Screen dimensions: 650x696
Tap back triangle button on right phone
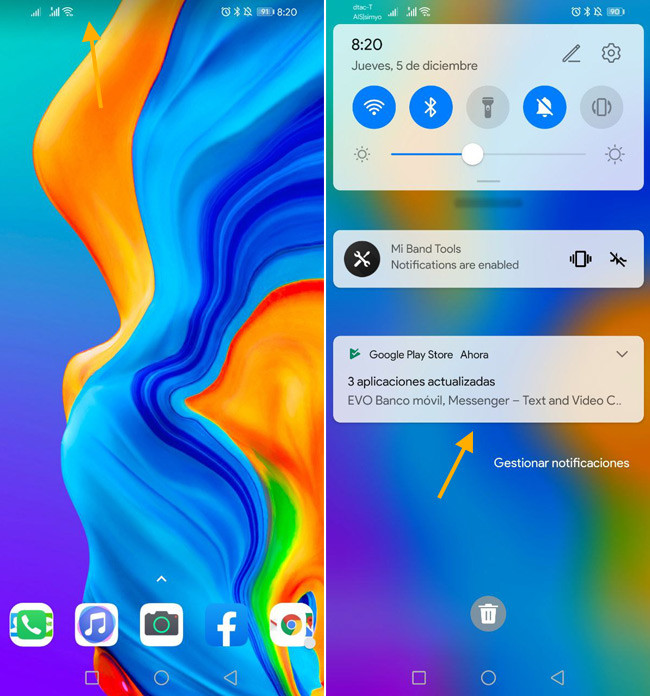(558, 678)
